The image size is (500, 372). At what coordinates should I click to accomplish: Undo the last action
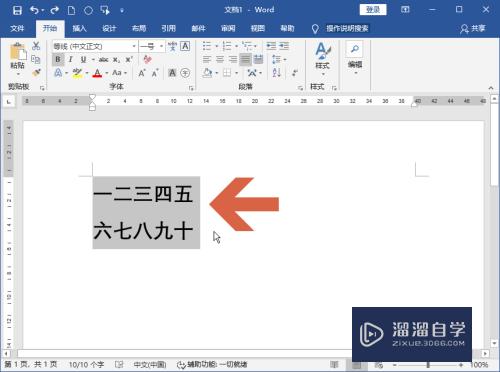[x=34, y=10]
